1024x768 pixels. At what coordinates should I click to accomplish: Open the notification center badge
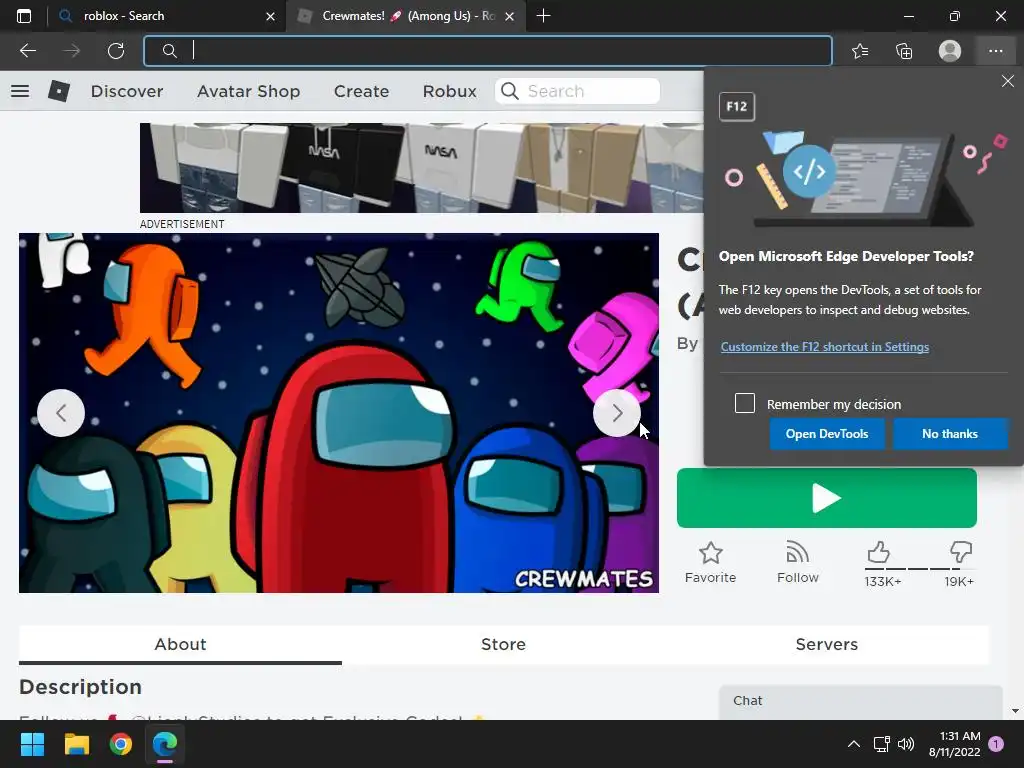pyautogui.click(x=996, y=744)
